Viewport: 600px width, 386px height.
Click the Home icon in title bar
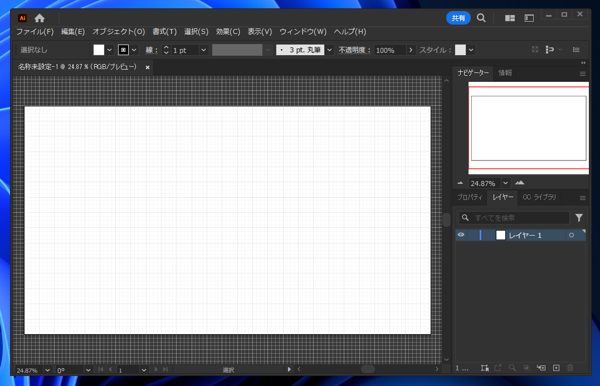coord(39,18)
